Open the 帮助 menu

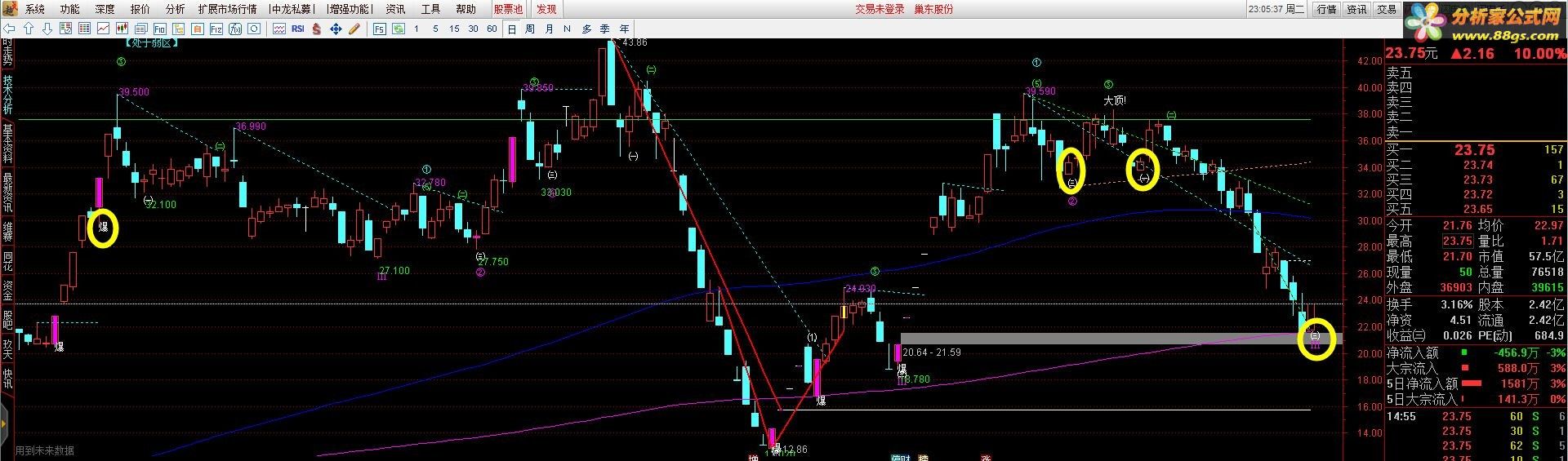466,9
